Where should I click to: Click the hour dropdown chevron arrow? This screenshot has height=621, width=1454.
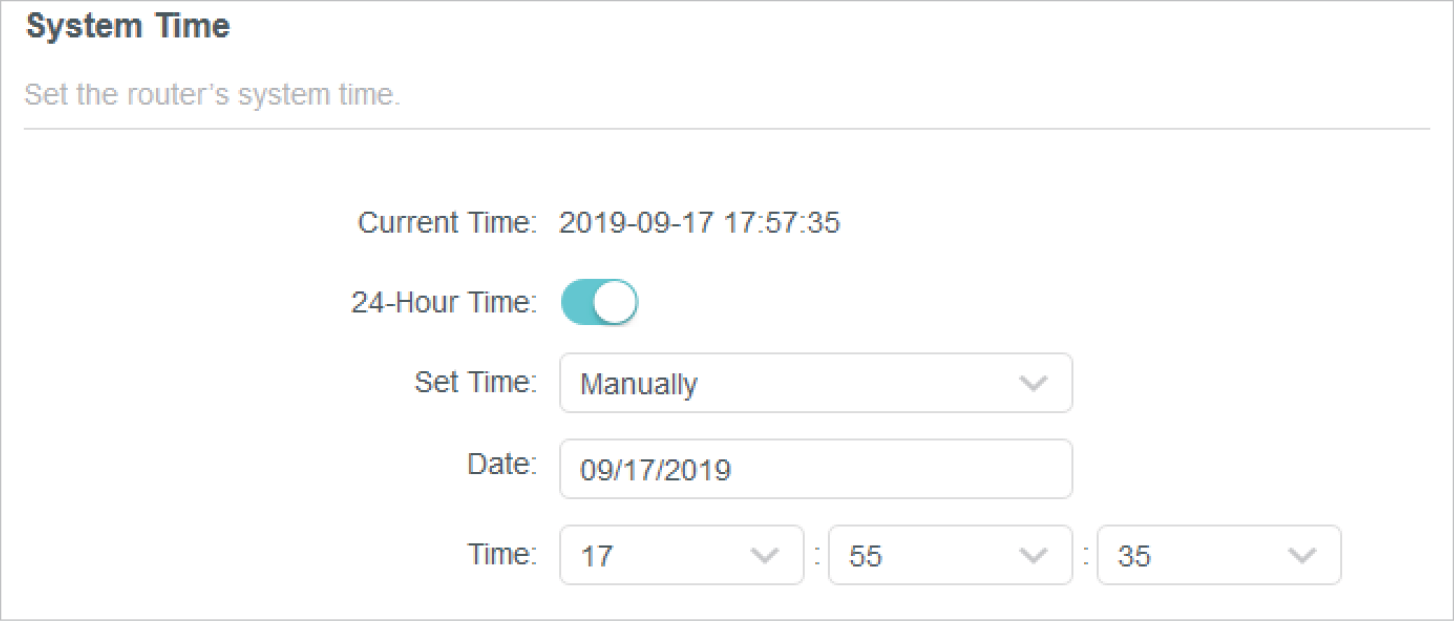[x=764, y=555]
